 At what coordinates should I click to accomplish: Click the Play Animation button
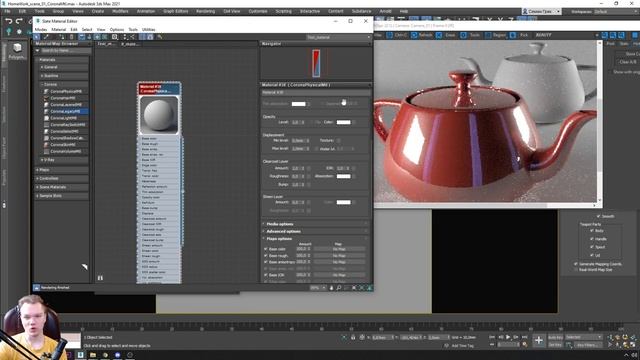point(508,337)
